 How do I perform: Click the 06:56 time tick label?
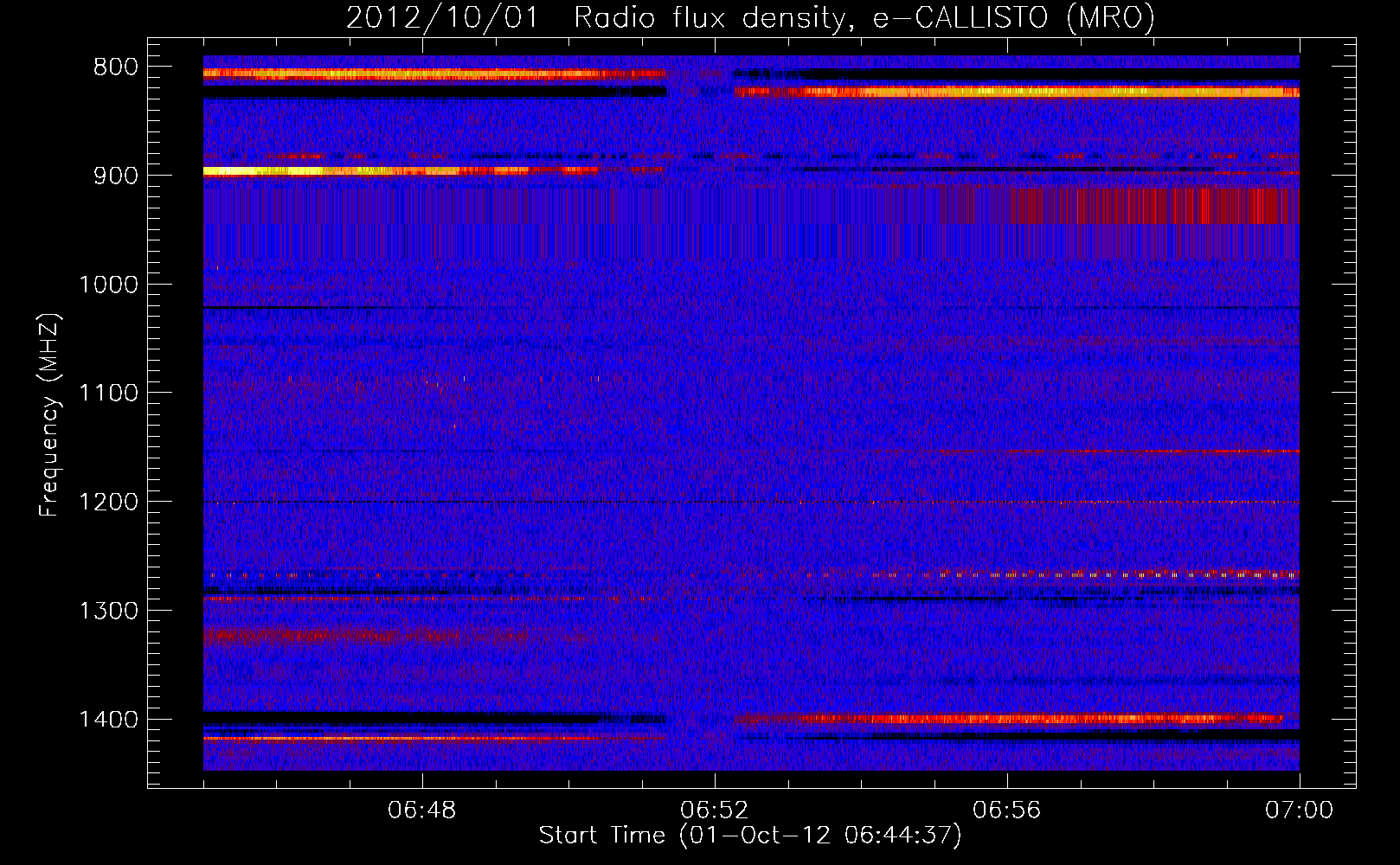[x=1006, y=811]
